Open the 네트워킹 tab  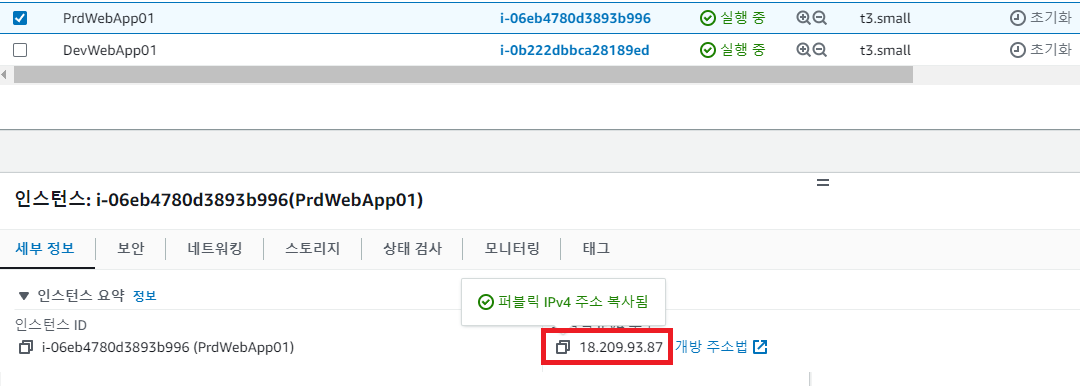[215, 249]
